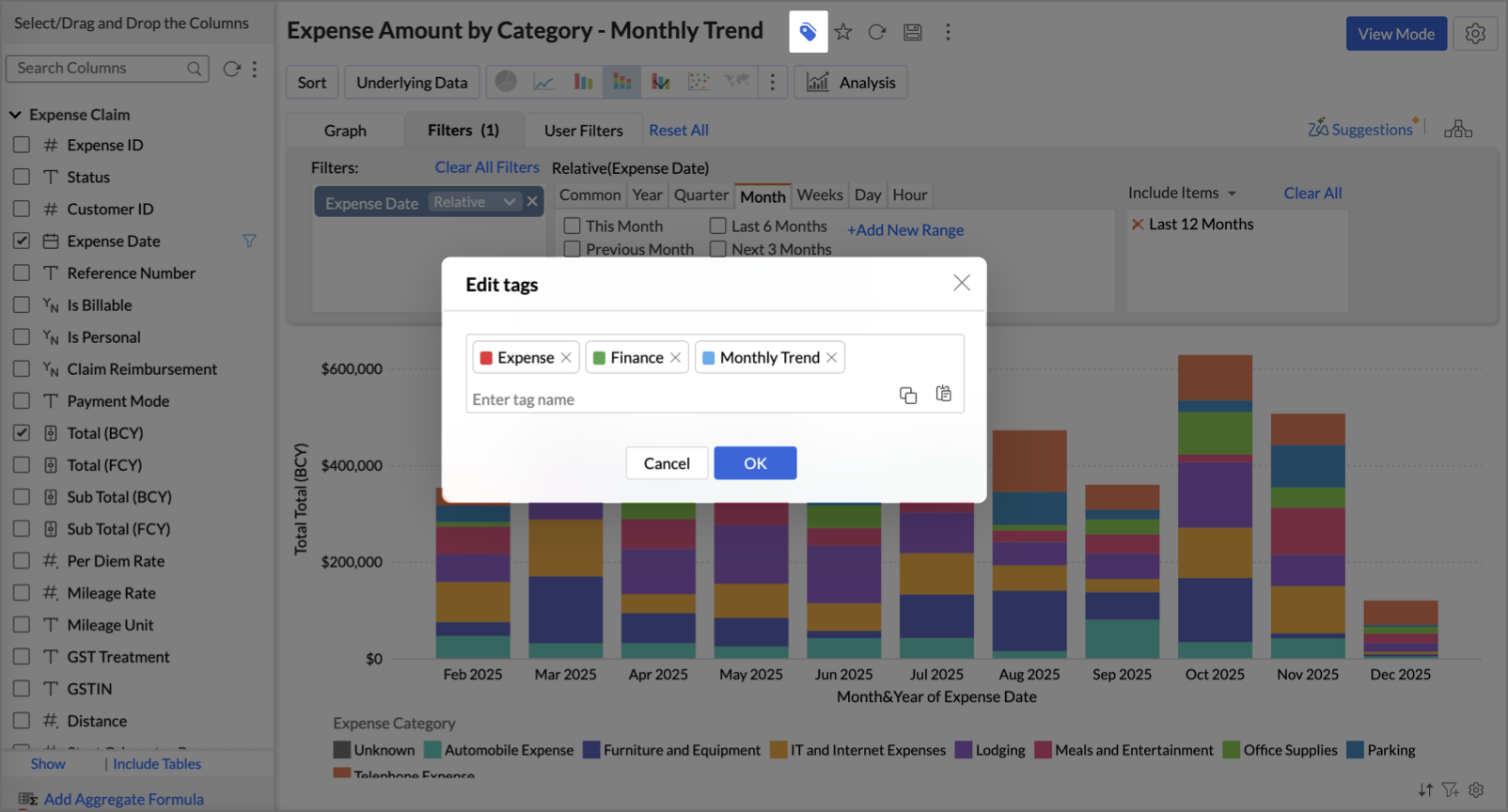Select the scatter plot chart icon

[698, 82]
